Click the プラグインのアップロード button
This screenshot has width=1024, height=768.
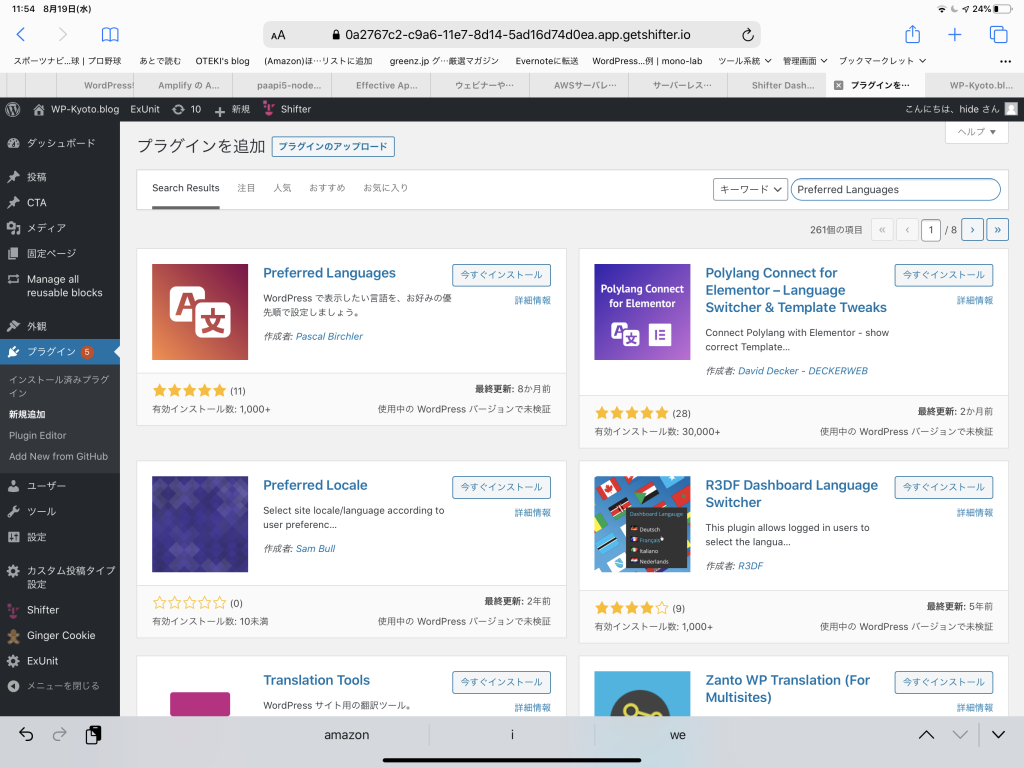tap(333, 147)
